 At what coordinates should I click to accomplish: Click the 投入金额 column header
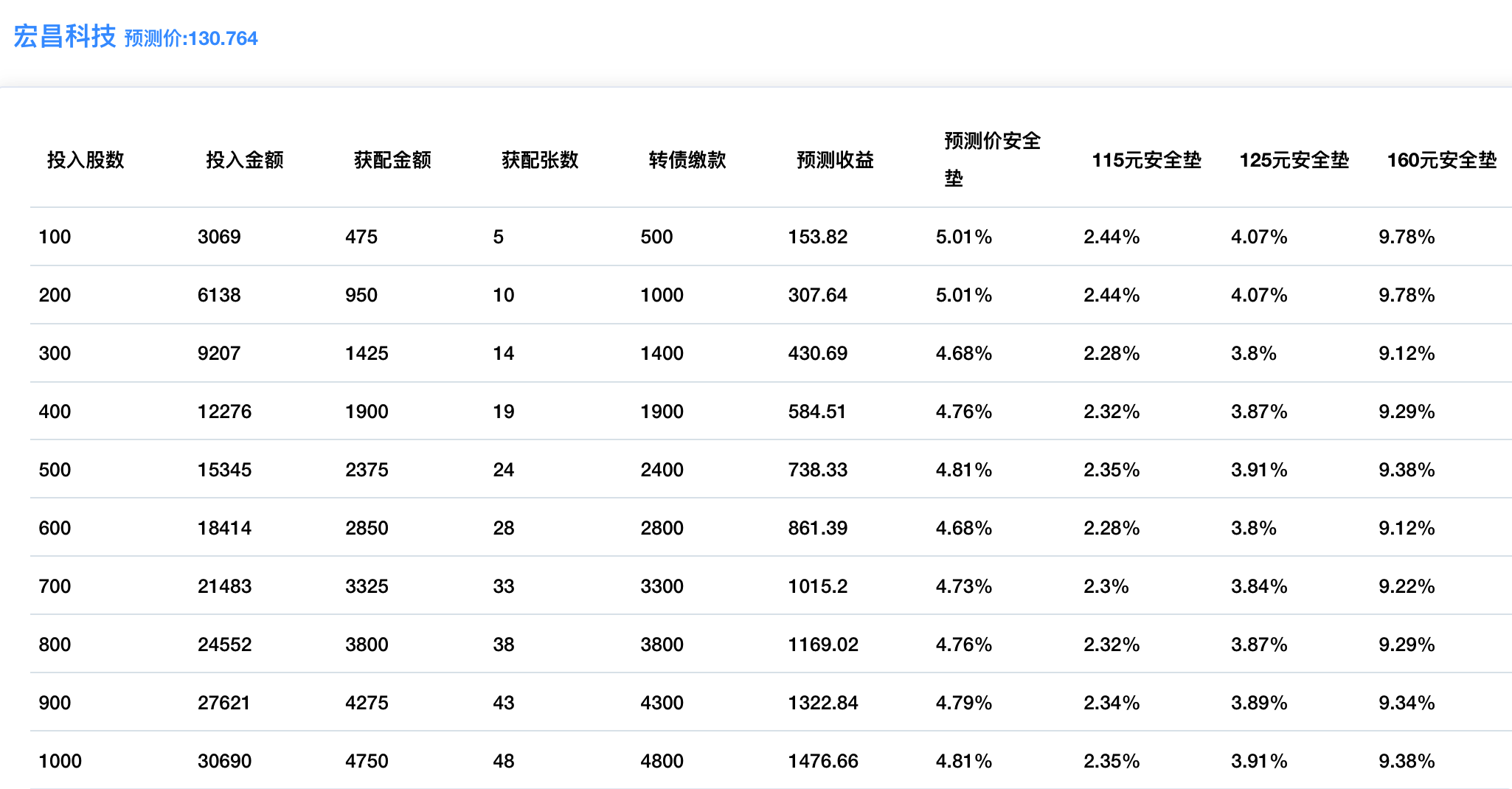coord(244,160)
